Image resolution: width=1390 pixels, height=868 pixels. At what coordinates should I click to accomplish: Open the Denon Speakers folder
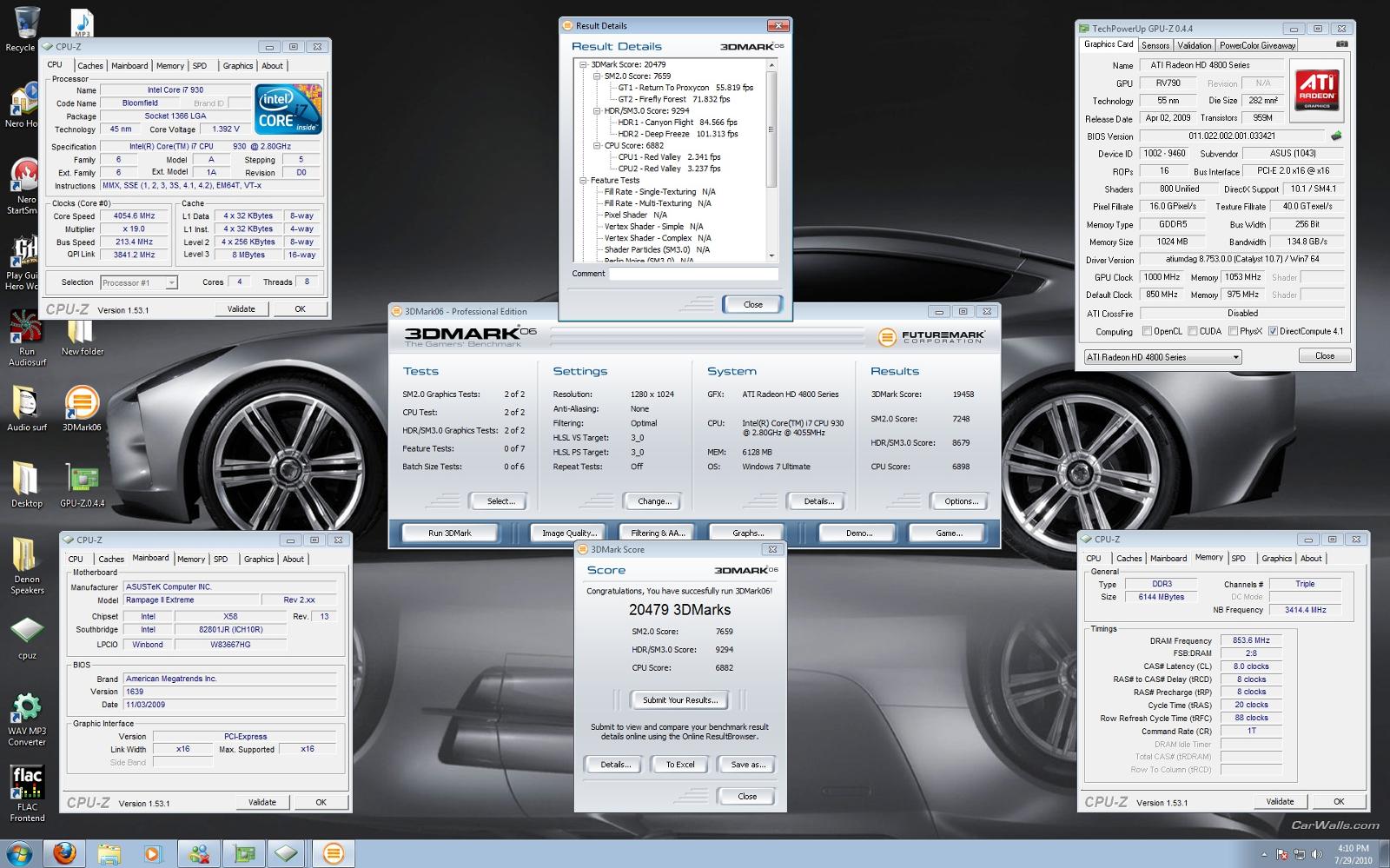[x=26, y=565]
